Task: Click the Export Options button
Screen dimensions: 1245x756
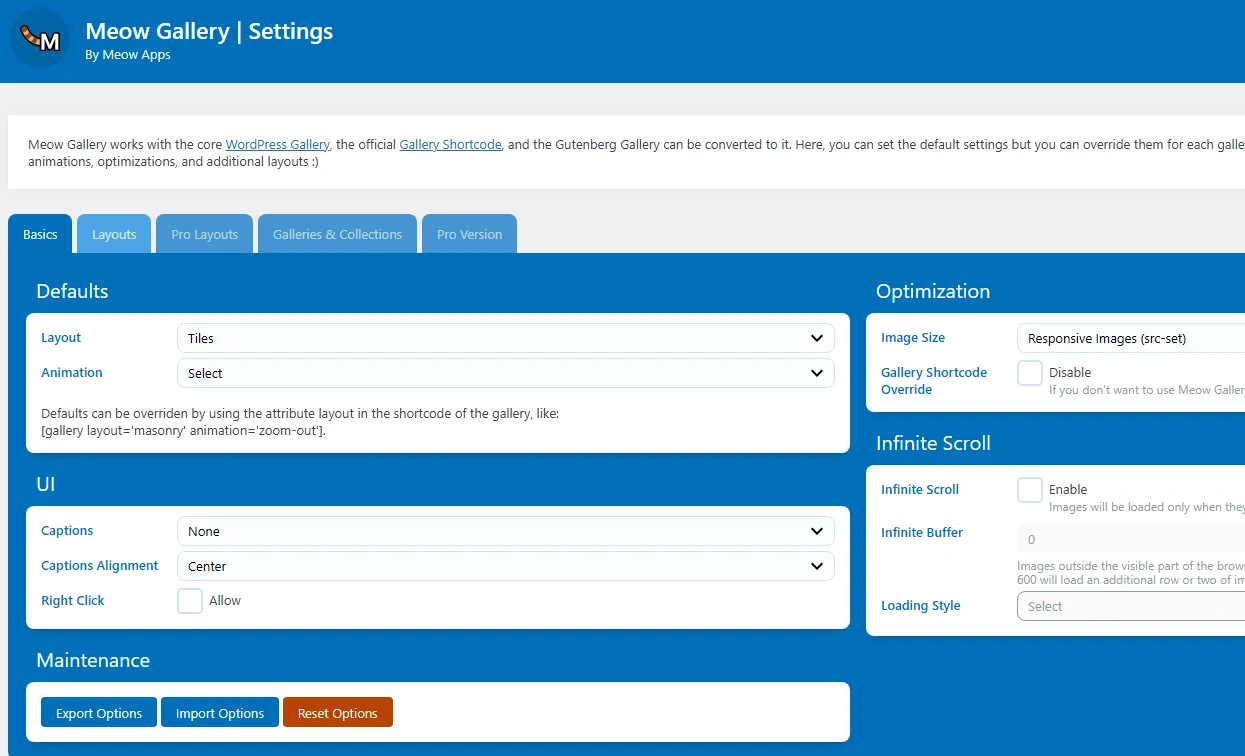Action: point(99,713)
